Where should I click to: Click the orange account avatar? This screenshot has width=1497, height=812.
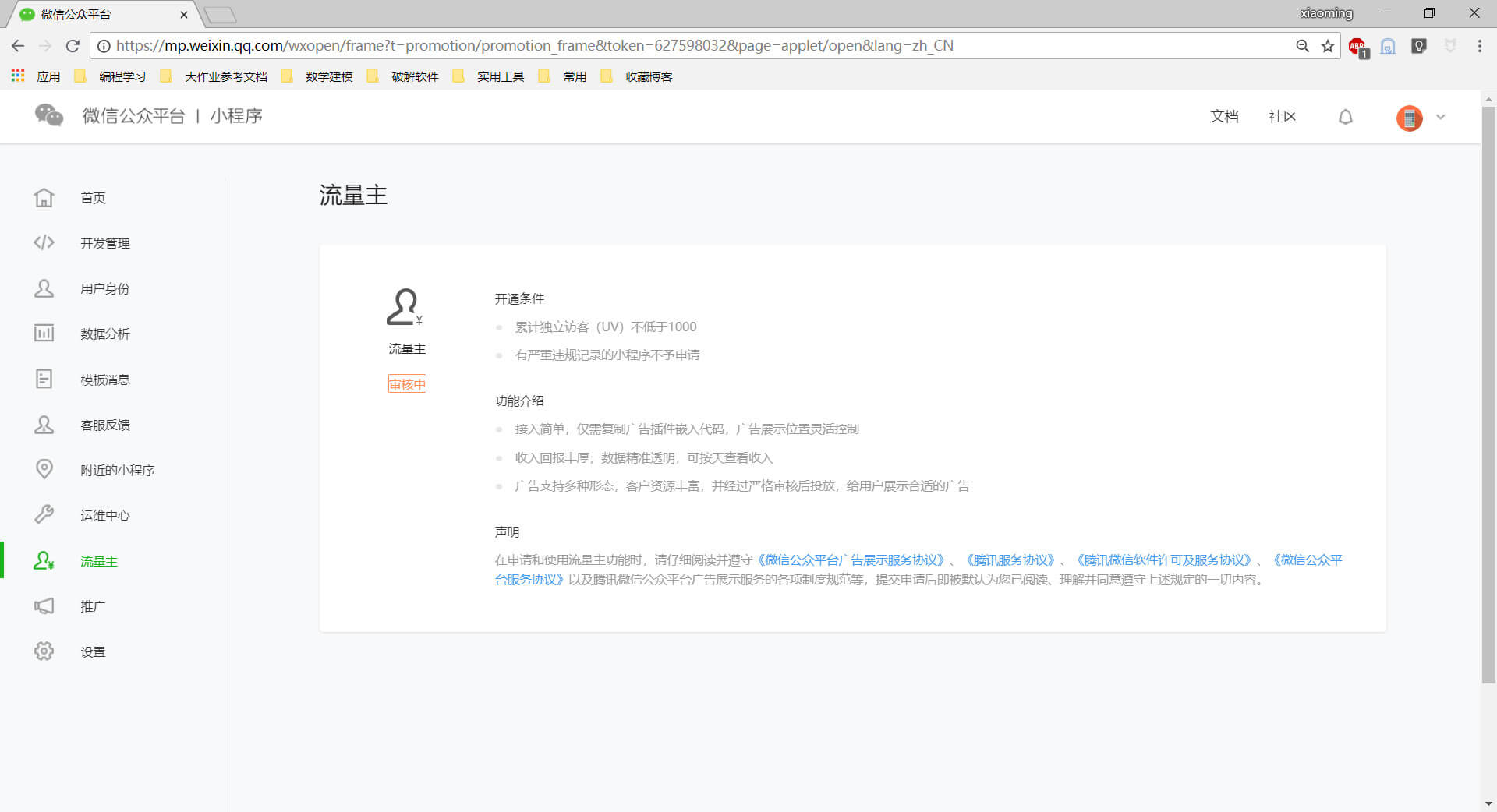click(x=1409, y=118)
